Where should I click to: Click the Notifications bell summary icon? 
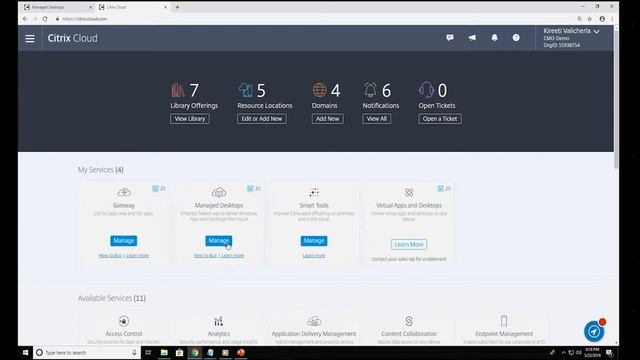point(370,90)
